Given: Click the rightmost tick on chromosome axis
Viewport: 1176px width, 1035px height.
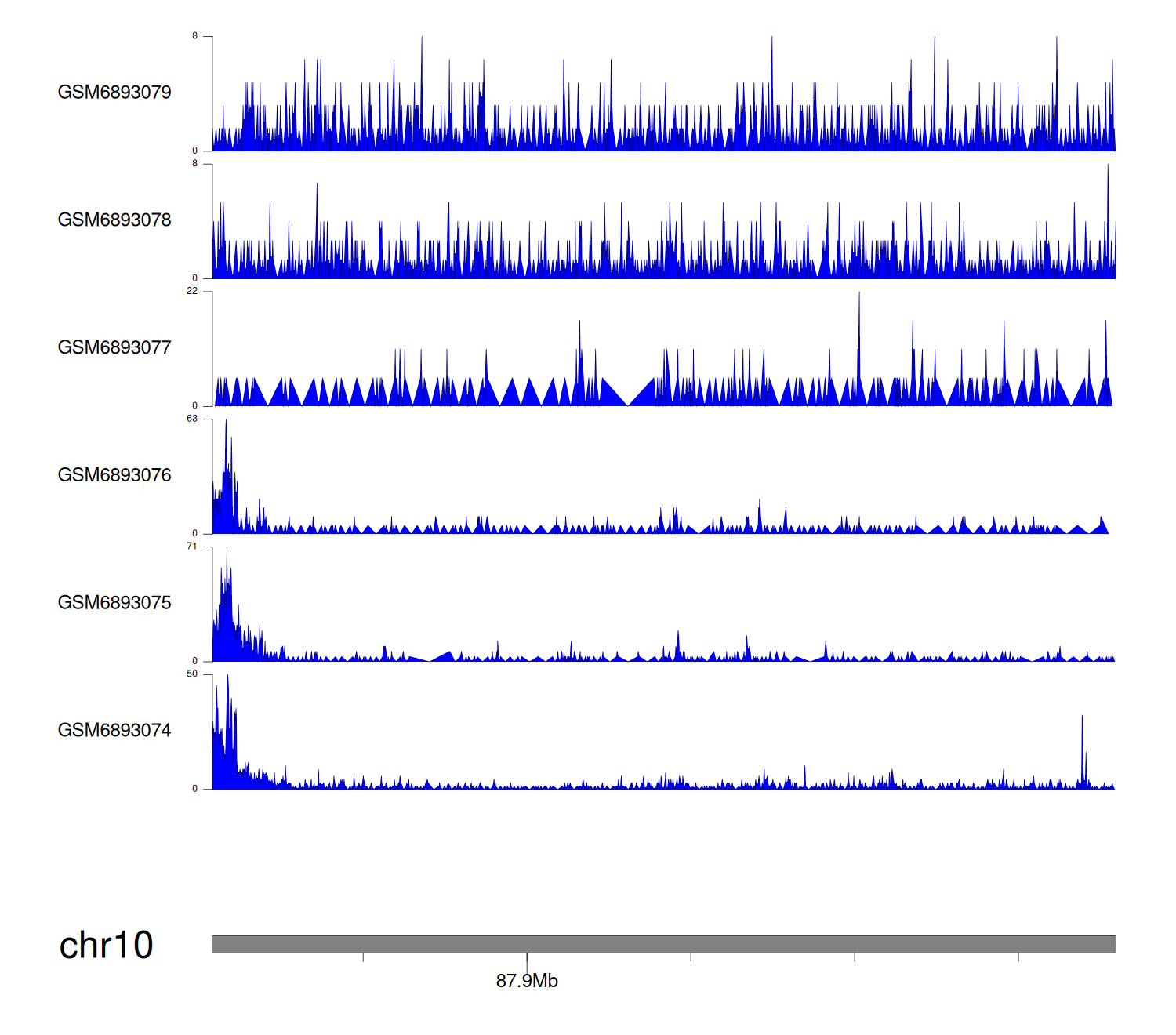Looking at the screenshot, I should click(1018, 957).
